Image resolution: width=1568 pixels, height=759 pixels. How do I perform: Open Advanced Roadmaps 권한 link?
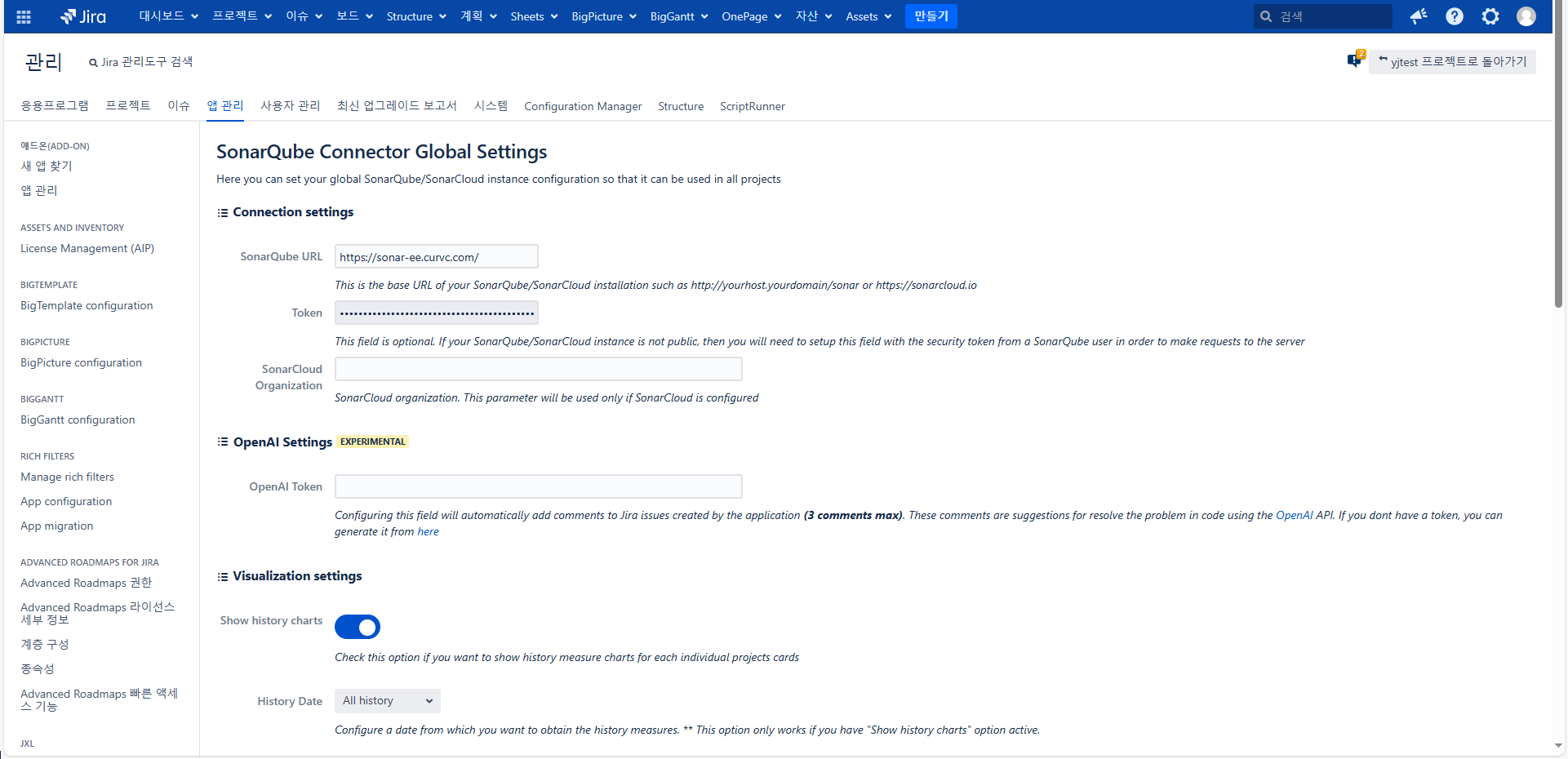click(86, 583)
